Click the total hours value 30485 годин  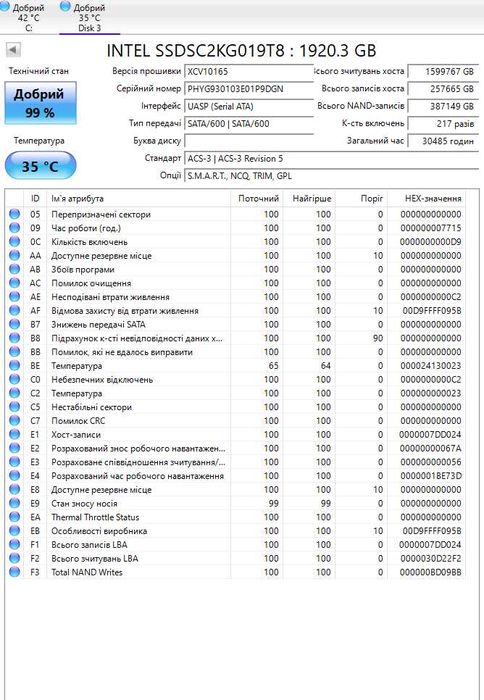click(443, 141)
